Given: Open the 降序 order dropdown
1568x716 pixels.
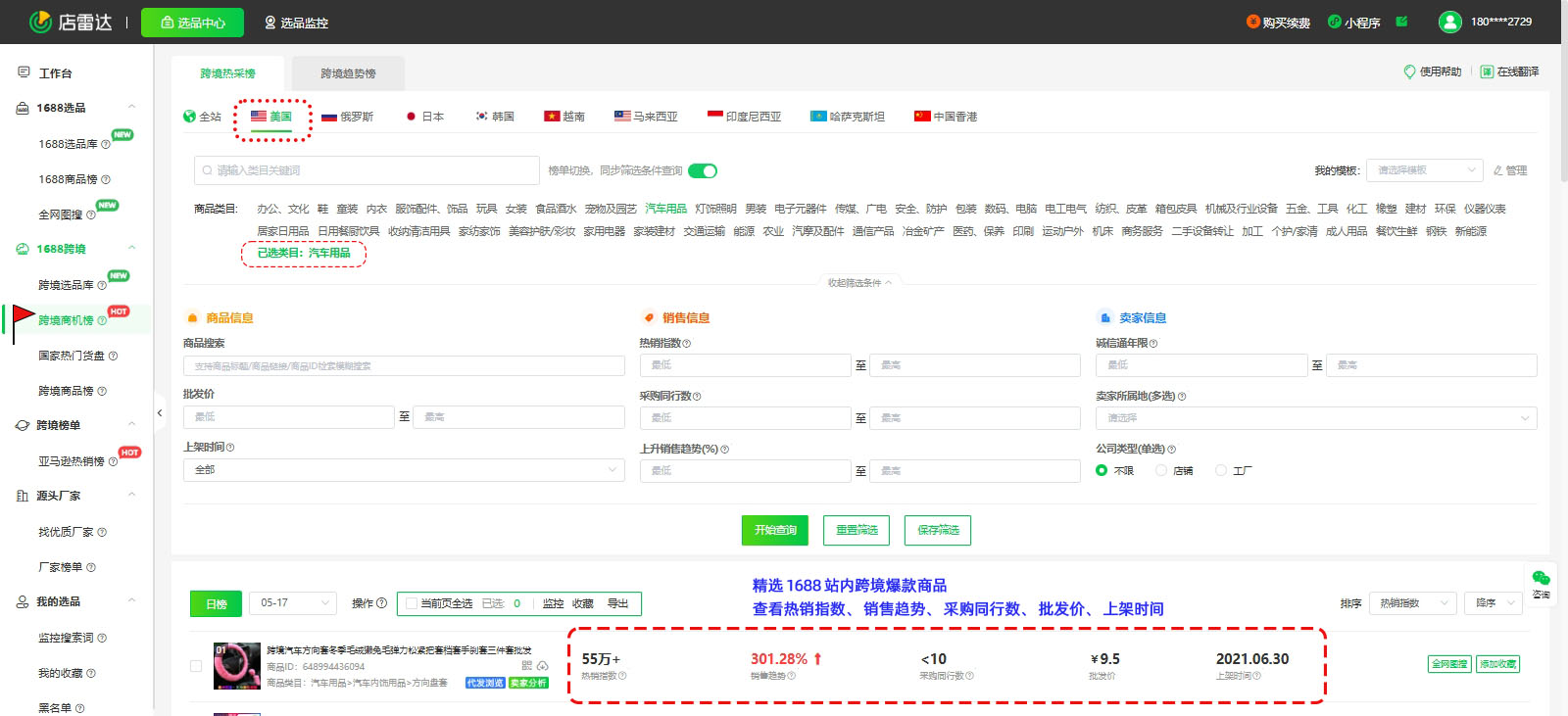Looking at the screenshot, I should click(x=1494, y=603).
